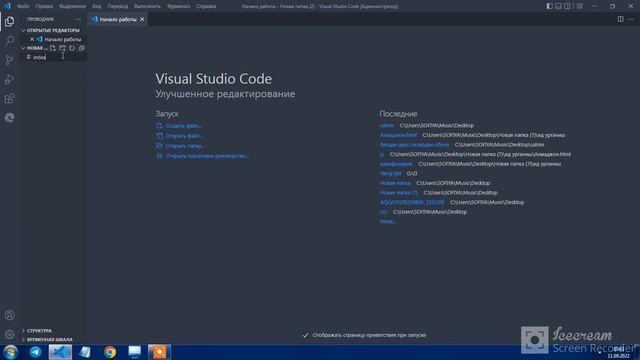The image size is (640, 360).
Task: Open the Source Control view
Action: (9, 60)
